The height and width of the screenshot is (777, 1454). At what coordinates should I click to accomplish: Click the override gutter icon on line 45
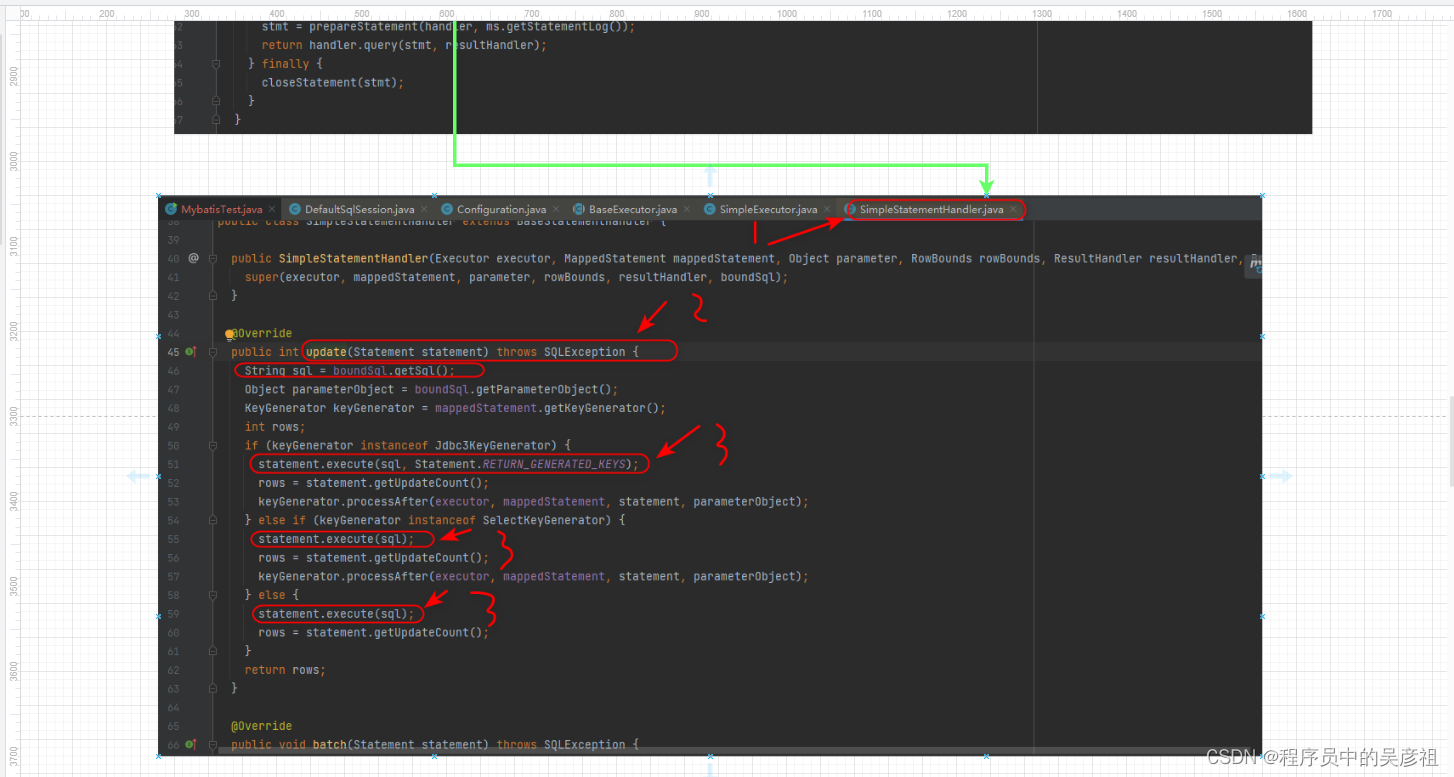(x=191, y=352)
